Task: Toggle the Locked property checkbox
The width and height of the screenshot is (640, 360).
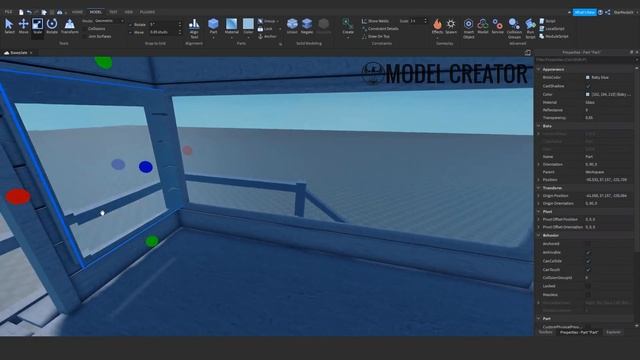Action: tap(588, 286)
